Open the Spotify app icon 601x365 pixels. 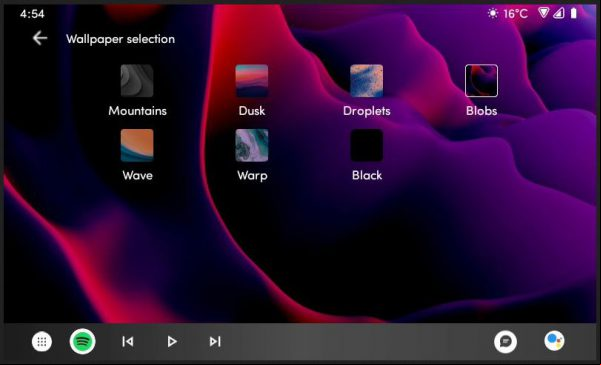click(x=82, y=341)
